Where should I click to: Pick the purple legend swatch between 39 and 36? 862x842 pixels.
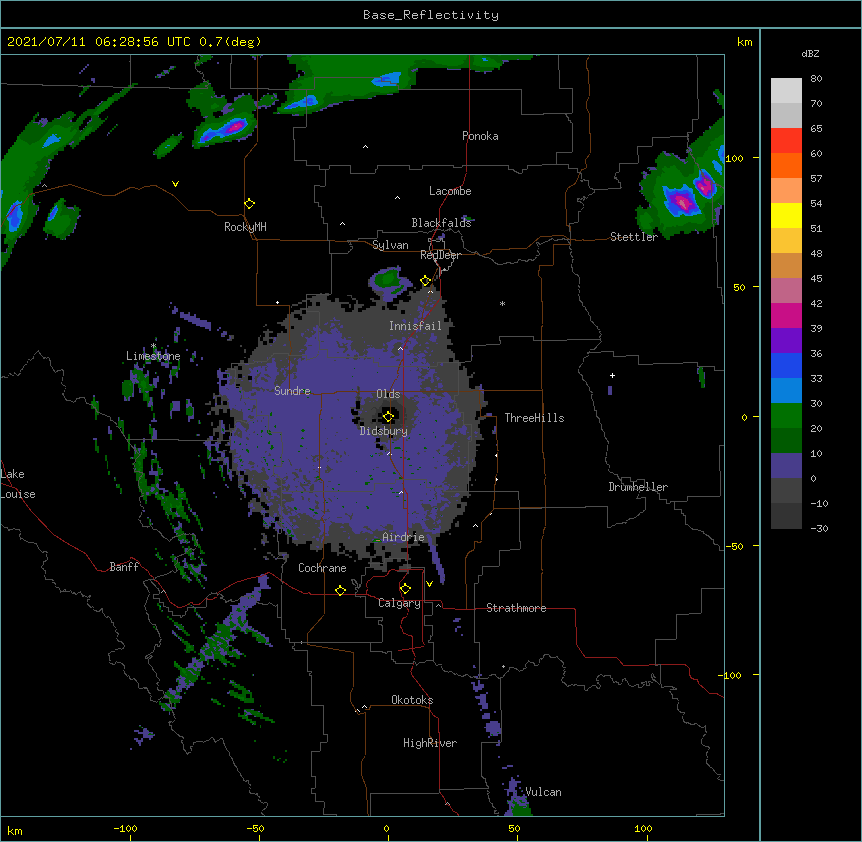point(786,341)
